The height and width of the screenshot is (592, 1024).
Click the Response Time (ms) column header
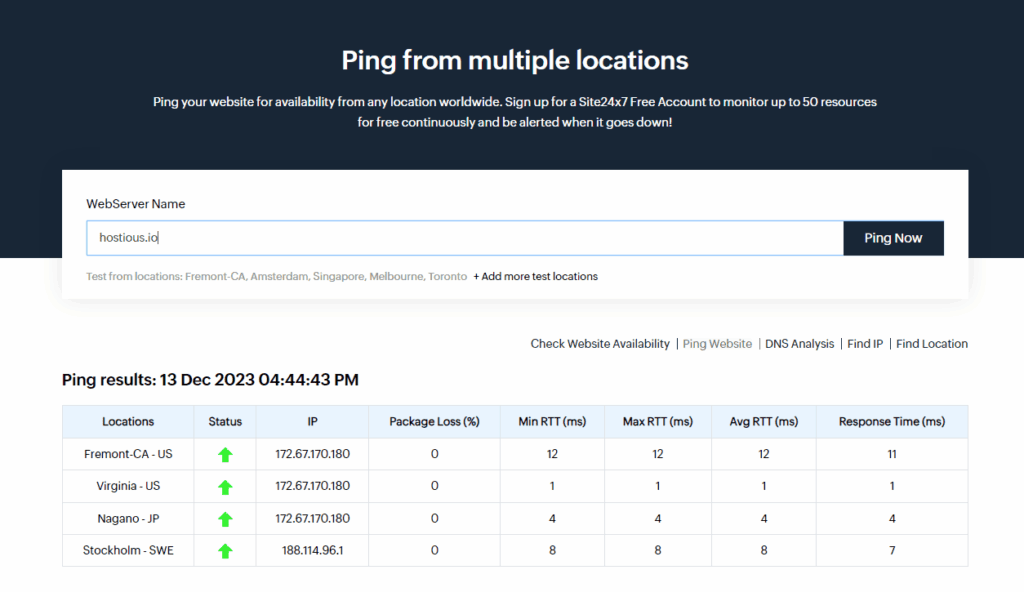tap(891, 422)
